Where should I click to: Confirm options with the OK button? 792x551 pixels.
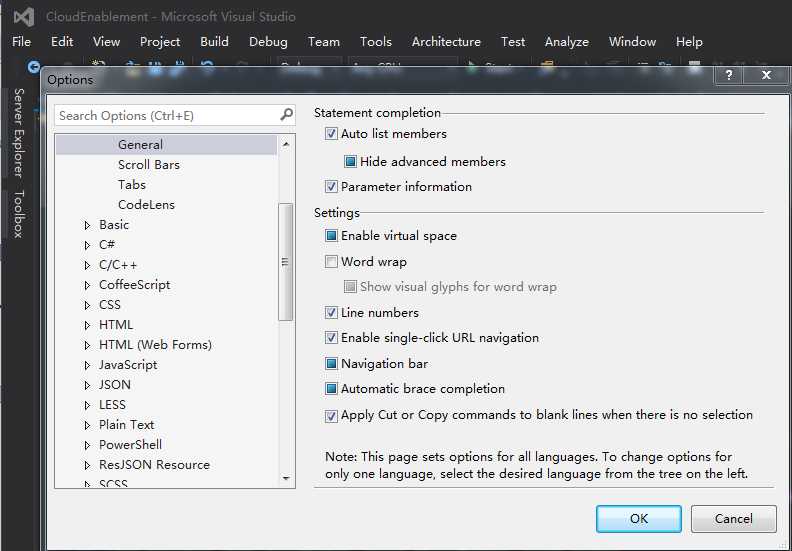(x=638, y=519)
